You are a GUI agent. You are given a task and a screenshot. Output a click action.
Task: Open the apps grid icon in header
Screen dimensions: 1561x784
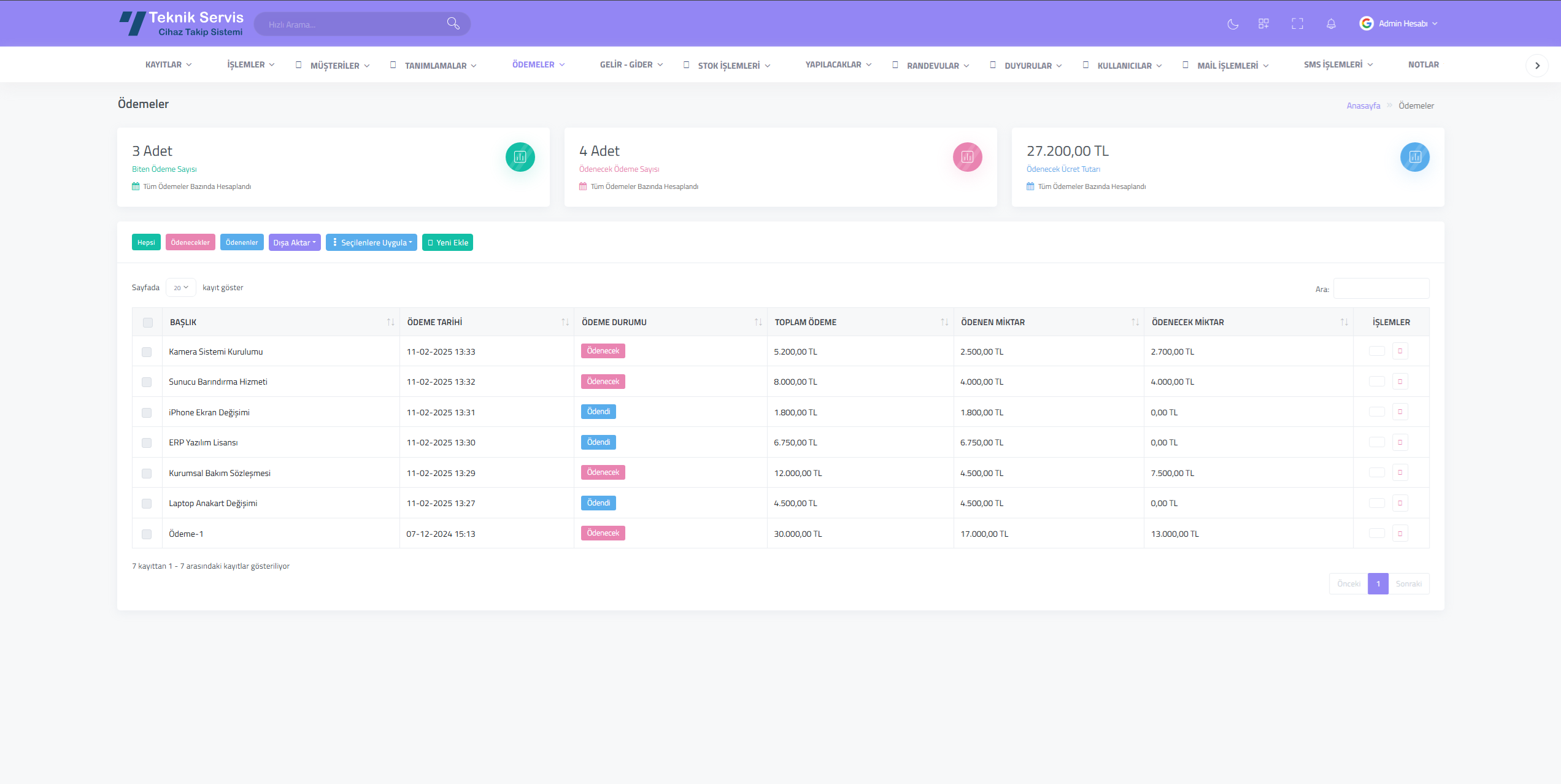coord(1263,24)
